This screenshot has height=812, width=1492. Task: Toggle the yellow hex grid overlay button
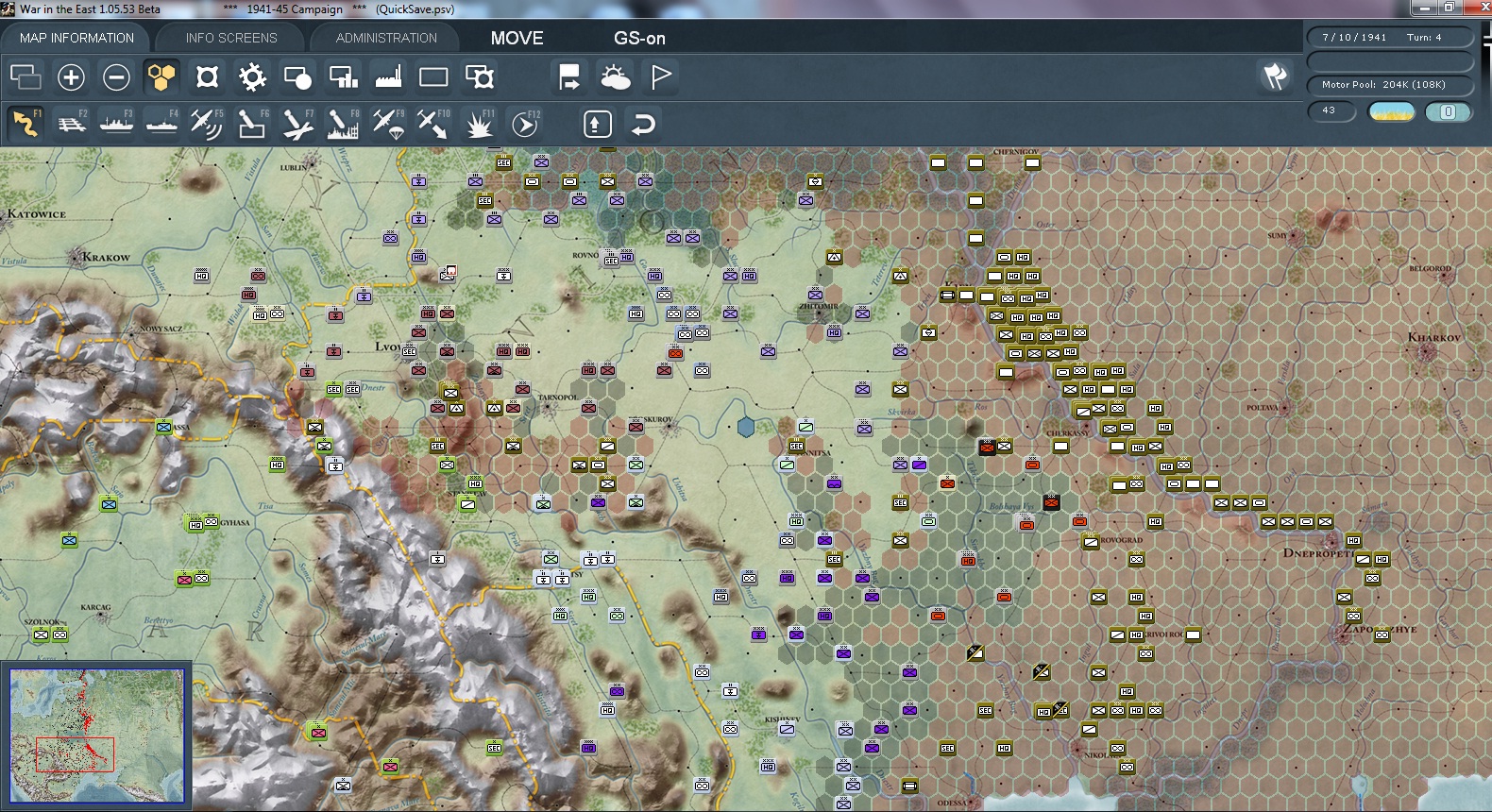pyautogui.click(x=161, y=76)
